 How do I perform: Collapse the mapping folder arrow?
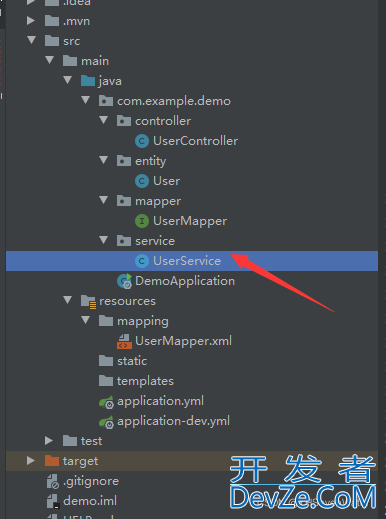click(86, 320)
